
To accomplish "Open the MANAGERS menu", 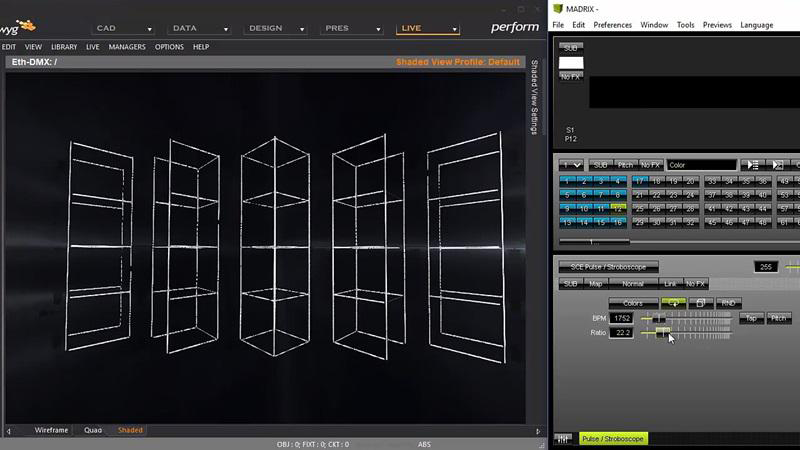I will [127, 47].
